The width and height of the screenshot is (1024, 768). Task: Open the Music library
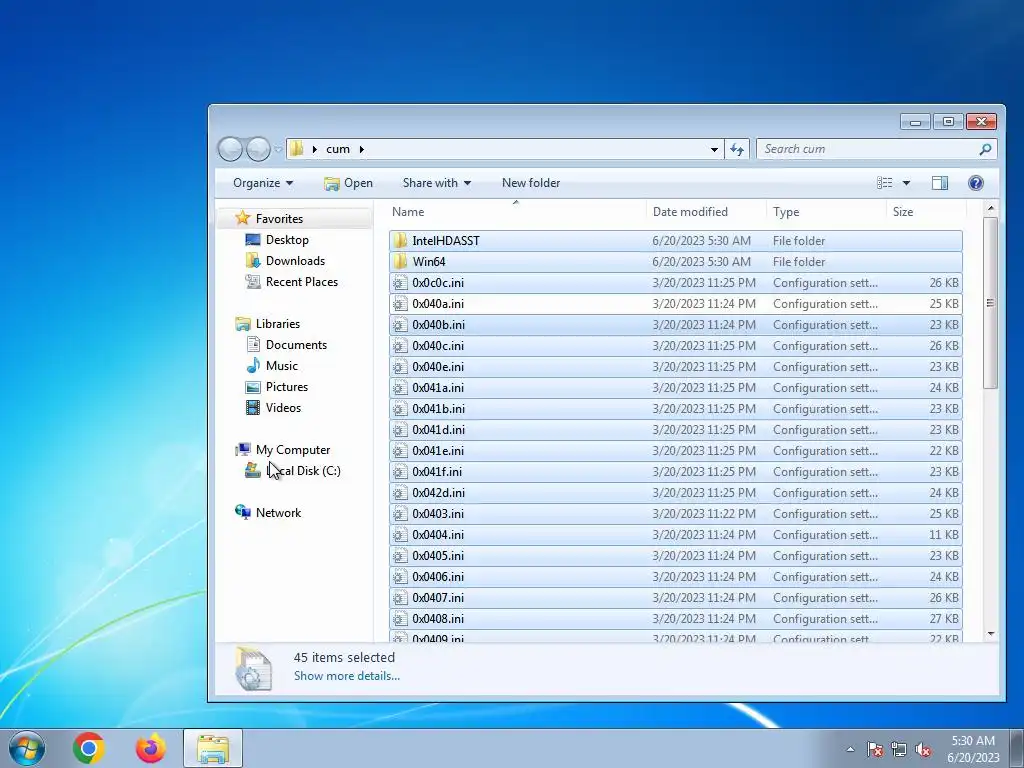click(x=281, y=366)
